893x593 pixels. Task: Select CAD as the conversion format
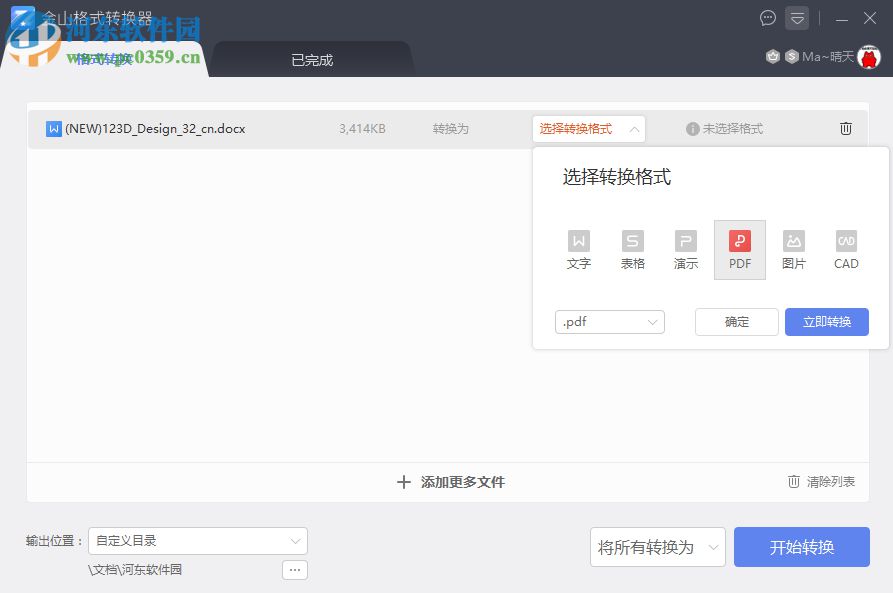tap(846, 249)
